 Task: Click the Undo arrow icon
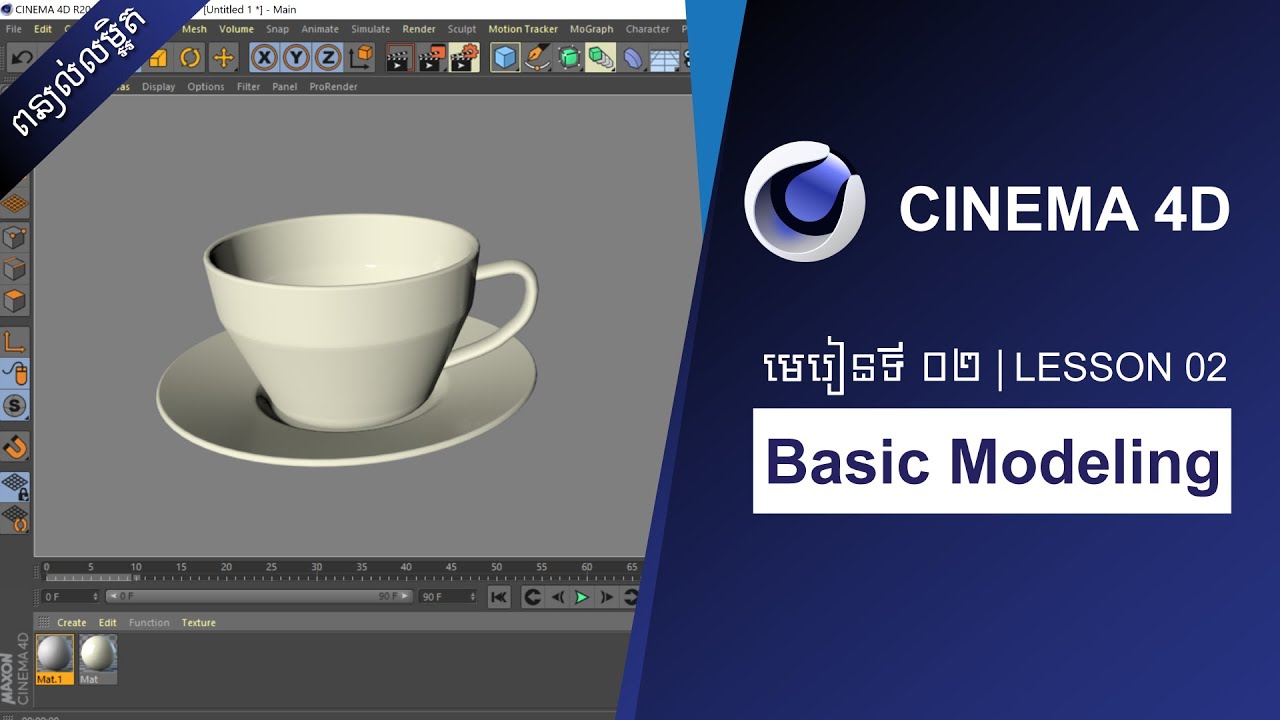(x=21, y=58)
